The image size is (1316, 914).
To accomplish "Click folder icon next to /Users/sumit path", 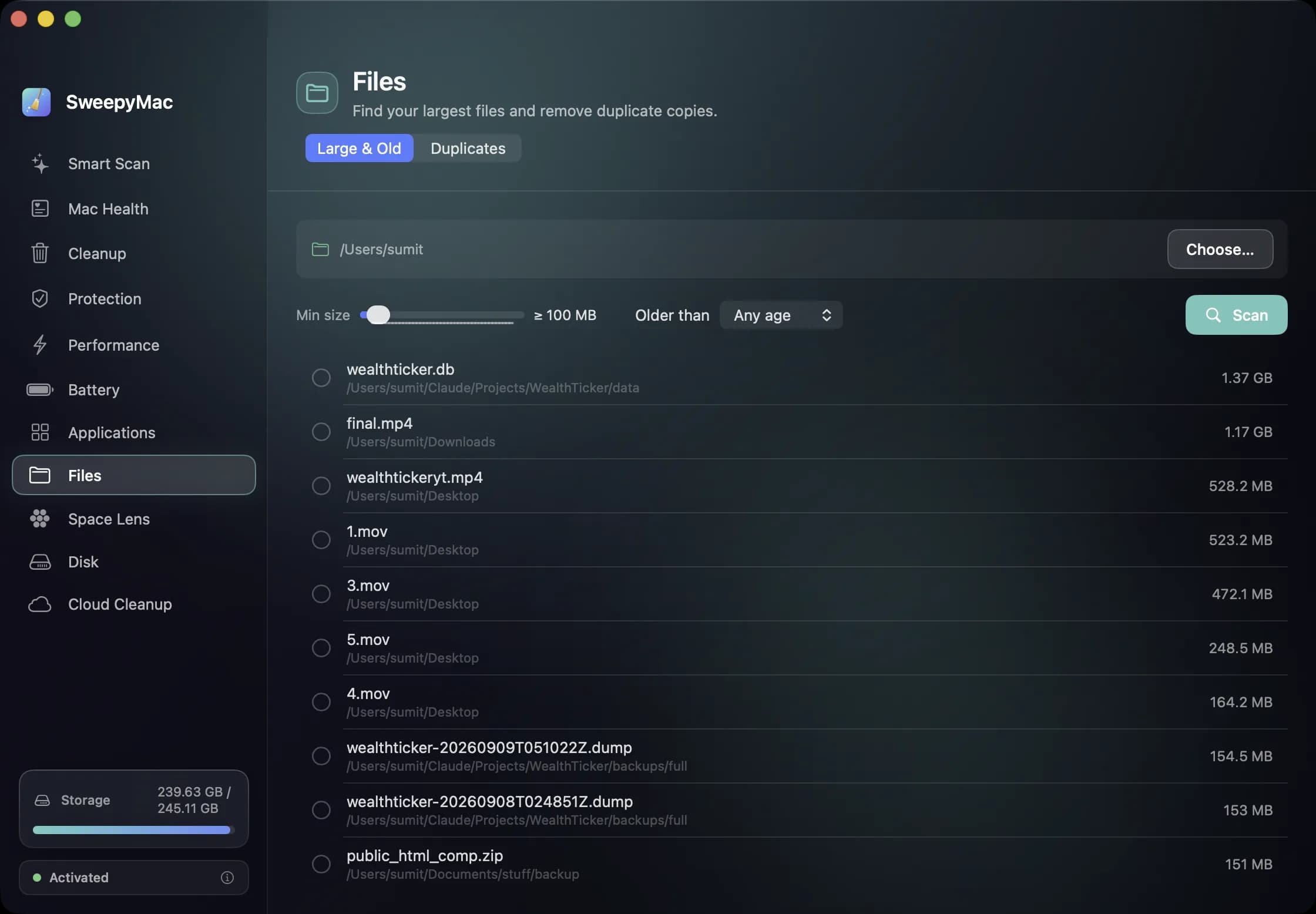I will click(320, 250).
